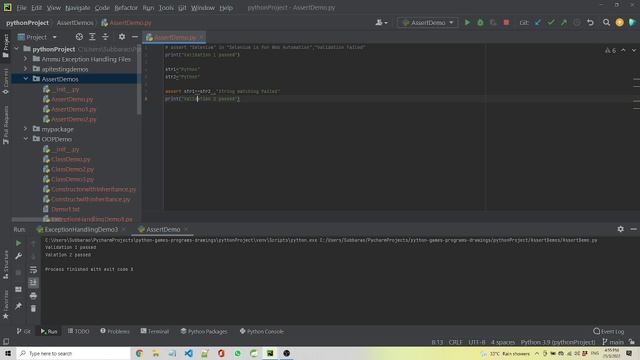Open the Problems tool window
This screenshot has width=640, height=360.
pyautogui.click(x=115, y=331)
